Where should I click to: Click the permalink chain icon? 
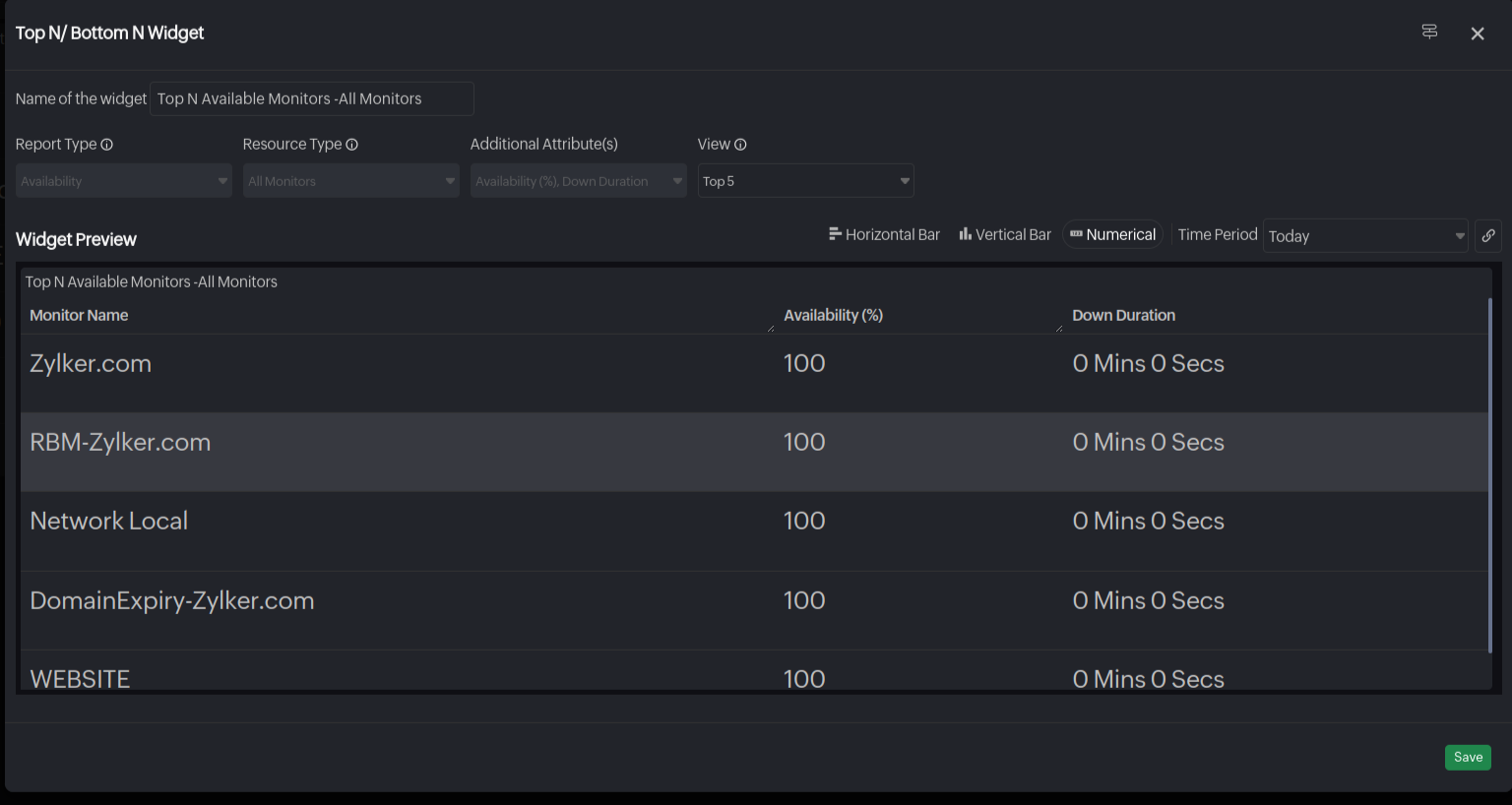tap(1488, 235)
